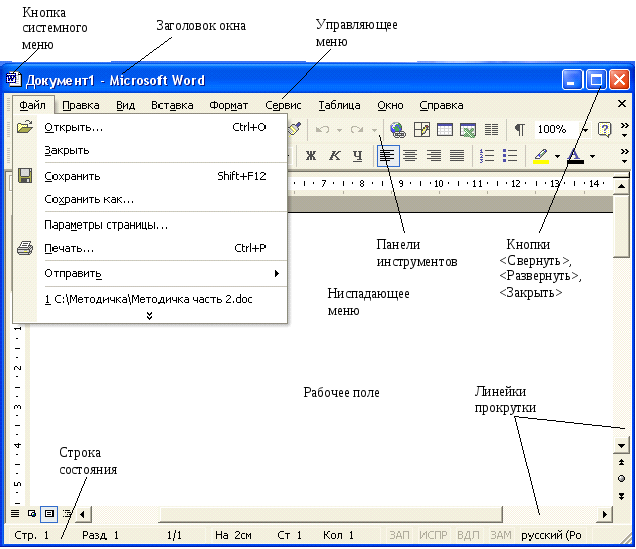
Task: Click the Redo arrow icon
Action: [x=357, y=130]
